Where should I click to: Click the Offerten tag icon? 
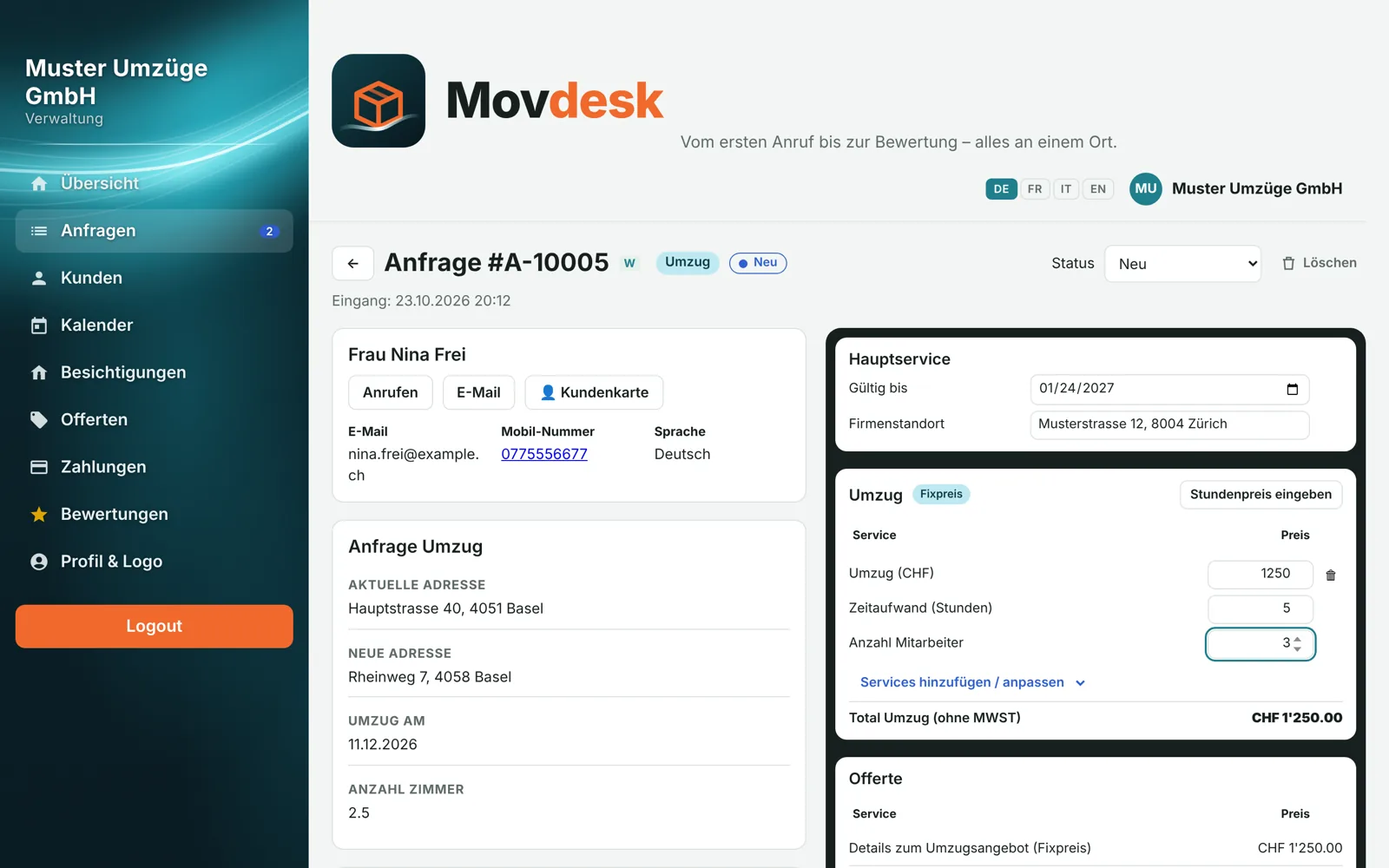[39, 420]
